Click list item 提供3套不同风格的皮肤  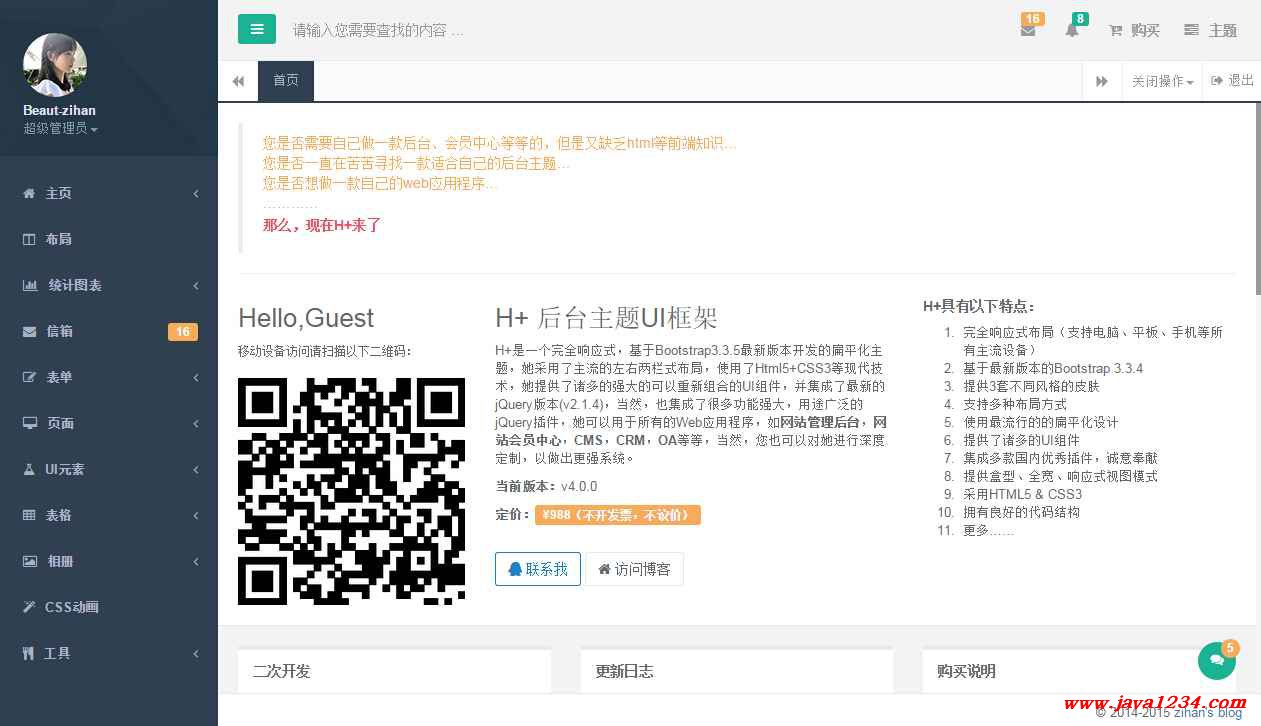[x=1031, y=386]
